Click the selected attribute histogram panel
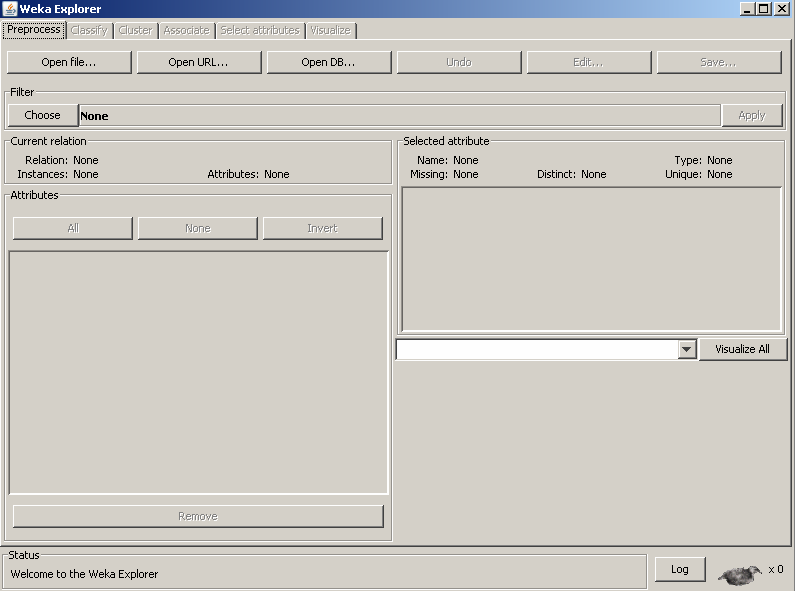Viewport: 795px width, 591px height. (591, 260)
